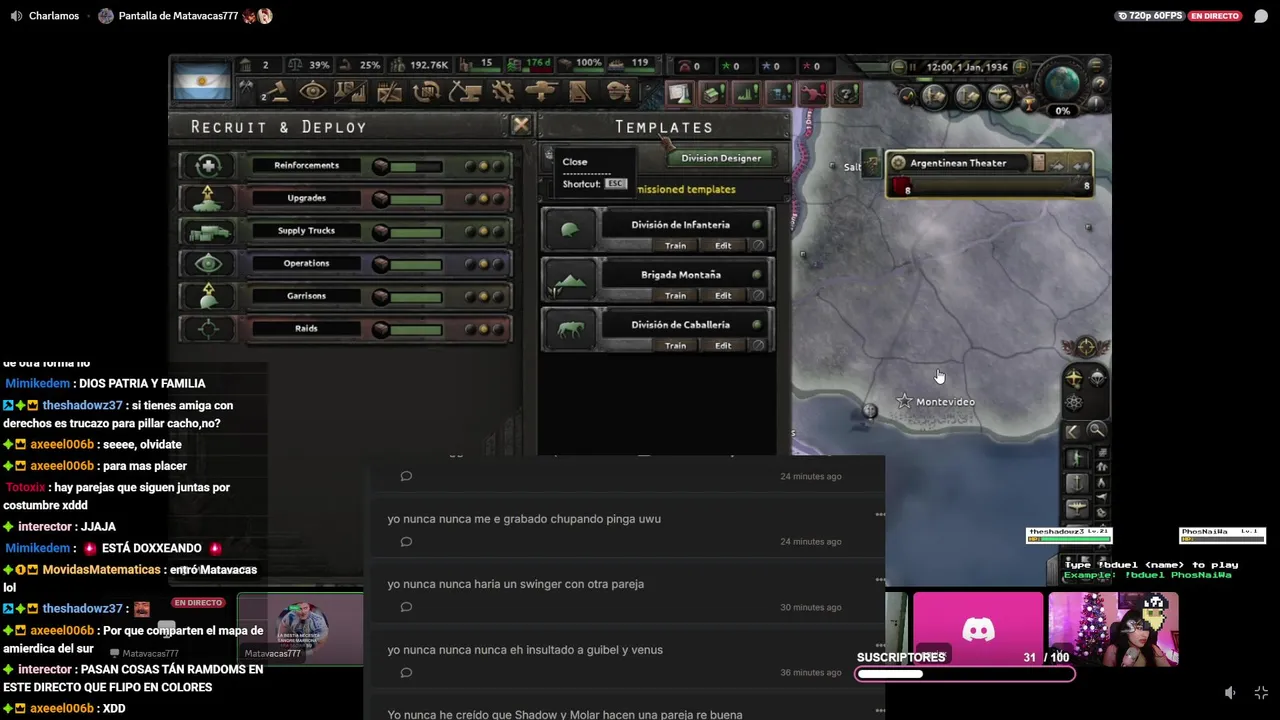The image size is (1280, 720).
Task: Set Operations priority to low (first dot)
Action: [x=470, y=264]
